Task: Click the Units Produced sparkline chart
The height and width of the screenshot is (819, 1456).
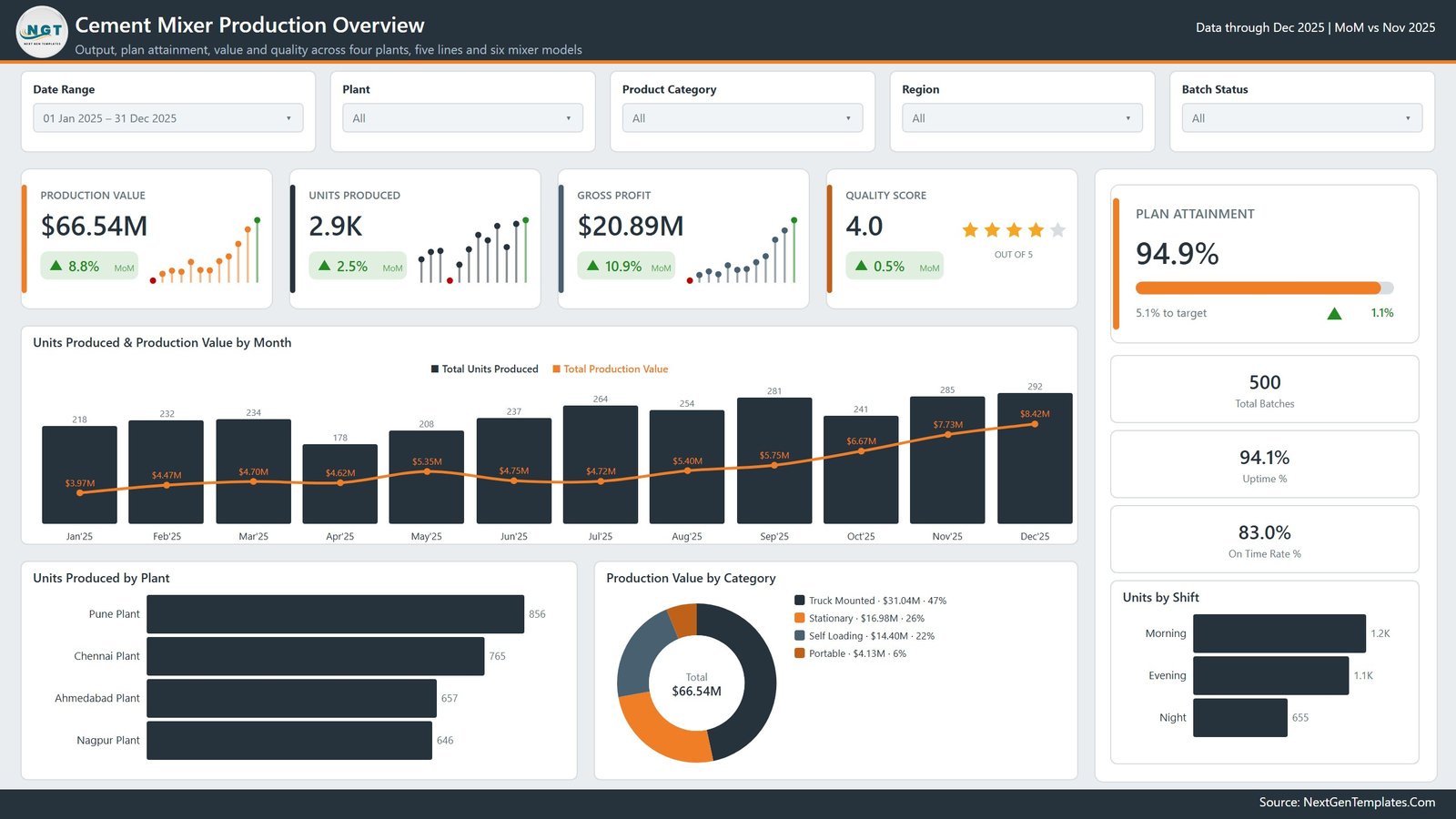Action: point(472,250)
